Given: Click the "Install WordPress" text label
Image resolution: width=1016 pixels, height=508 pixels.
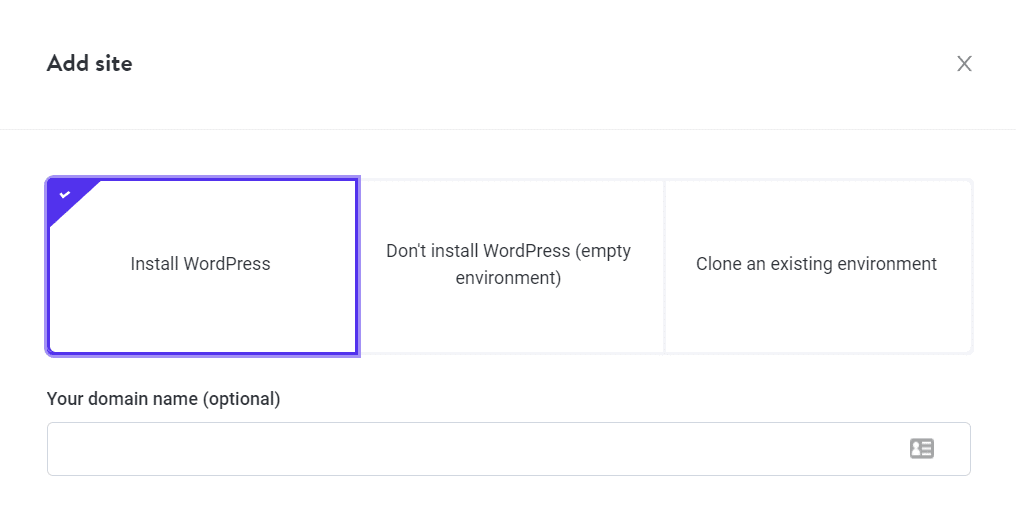Looking at the screenshot, I should 201,265.
